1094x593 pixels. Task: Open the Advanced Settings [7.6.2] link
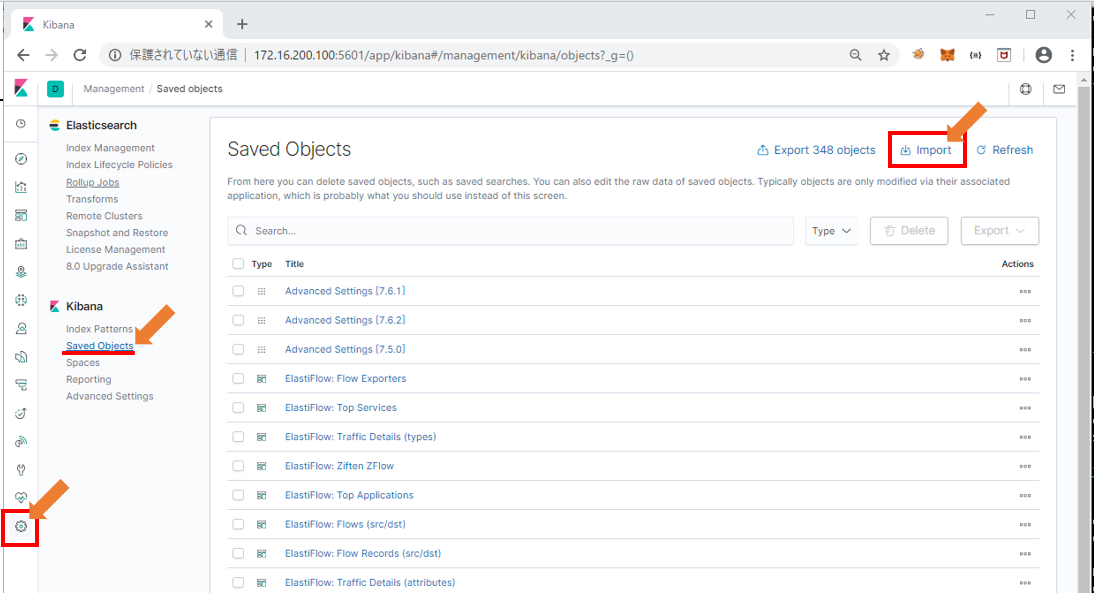click(345, 320)
